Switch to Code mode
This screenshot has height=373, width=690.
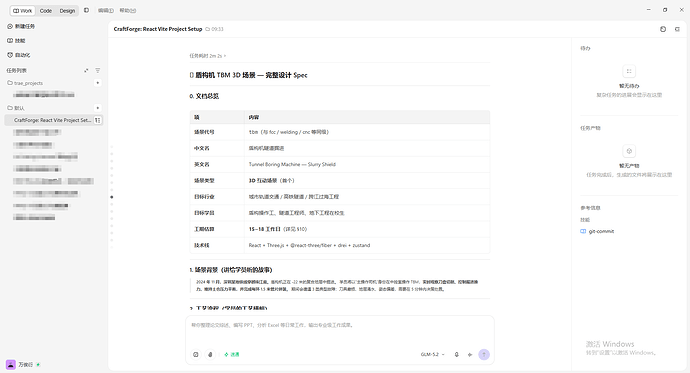[x=46, y=11]
